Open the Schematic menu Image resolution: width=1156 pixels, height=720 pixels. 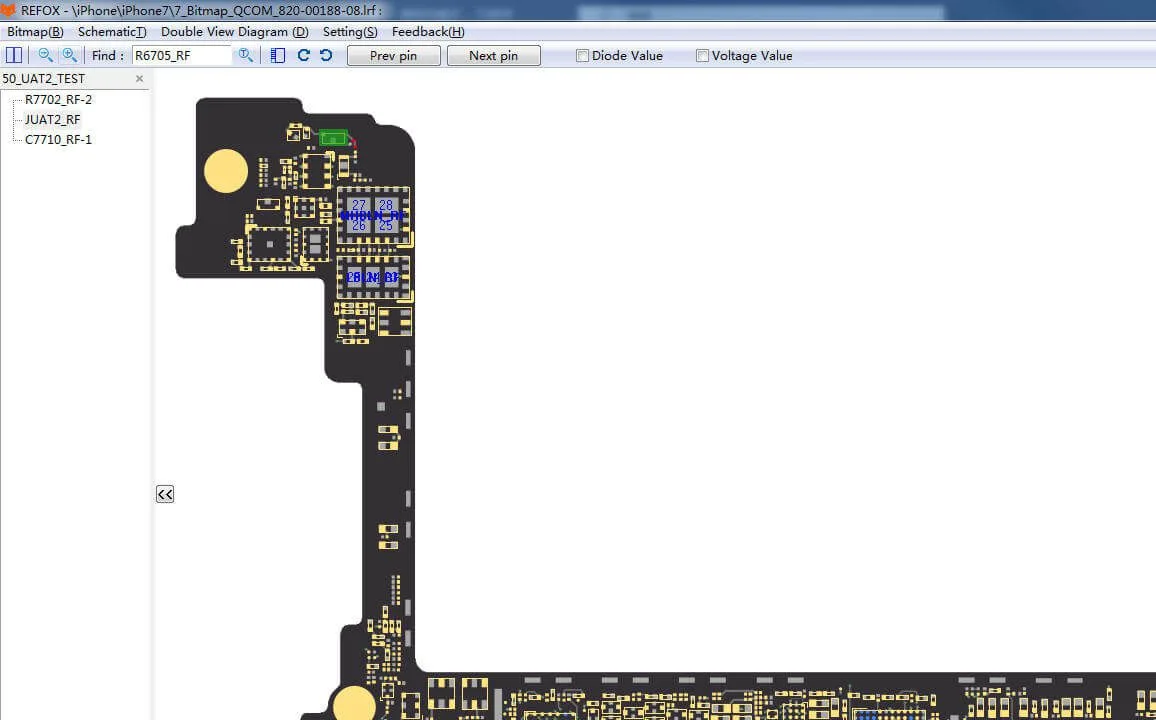(112, 32)
